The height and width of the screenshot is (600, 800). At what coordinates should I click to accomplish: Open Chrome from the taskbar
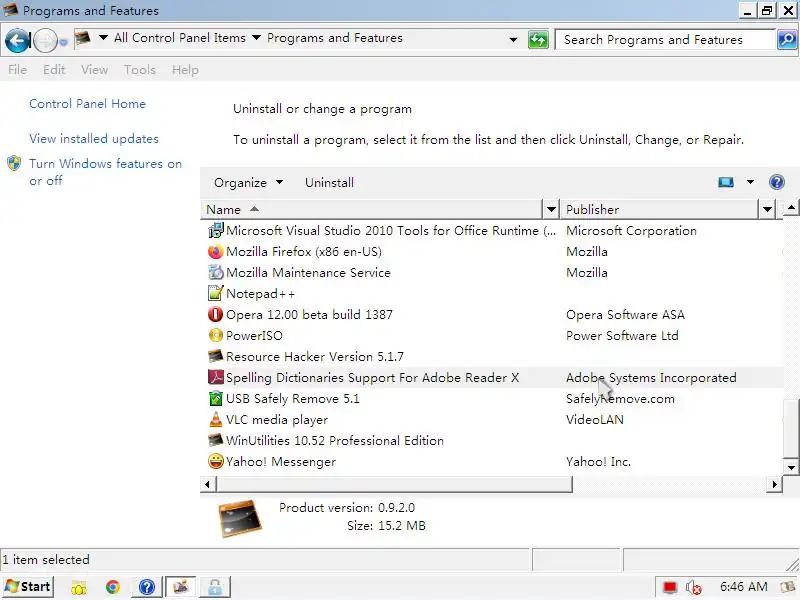tap(113, 587)
